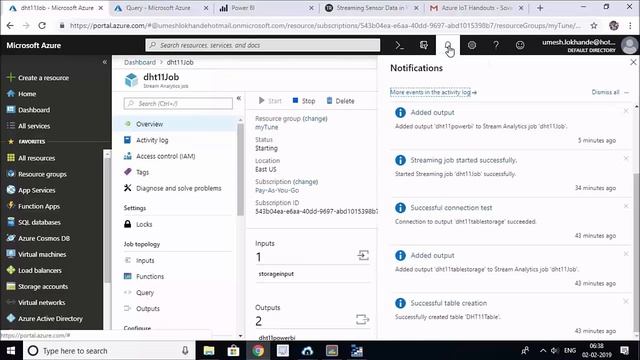Open the help question mark icon
Screen dimensions: 640x360
point(496,45)
